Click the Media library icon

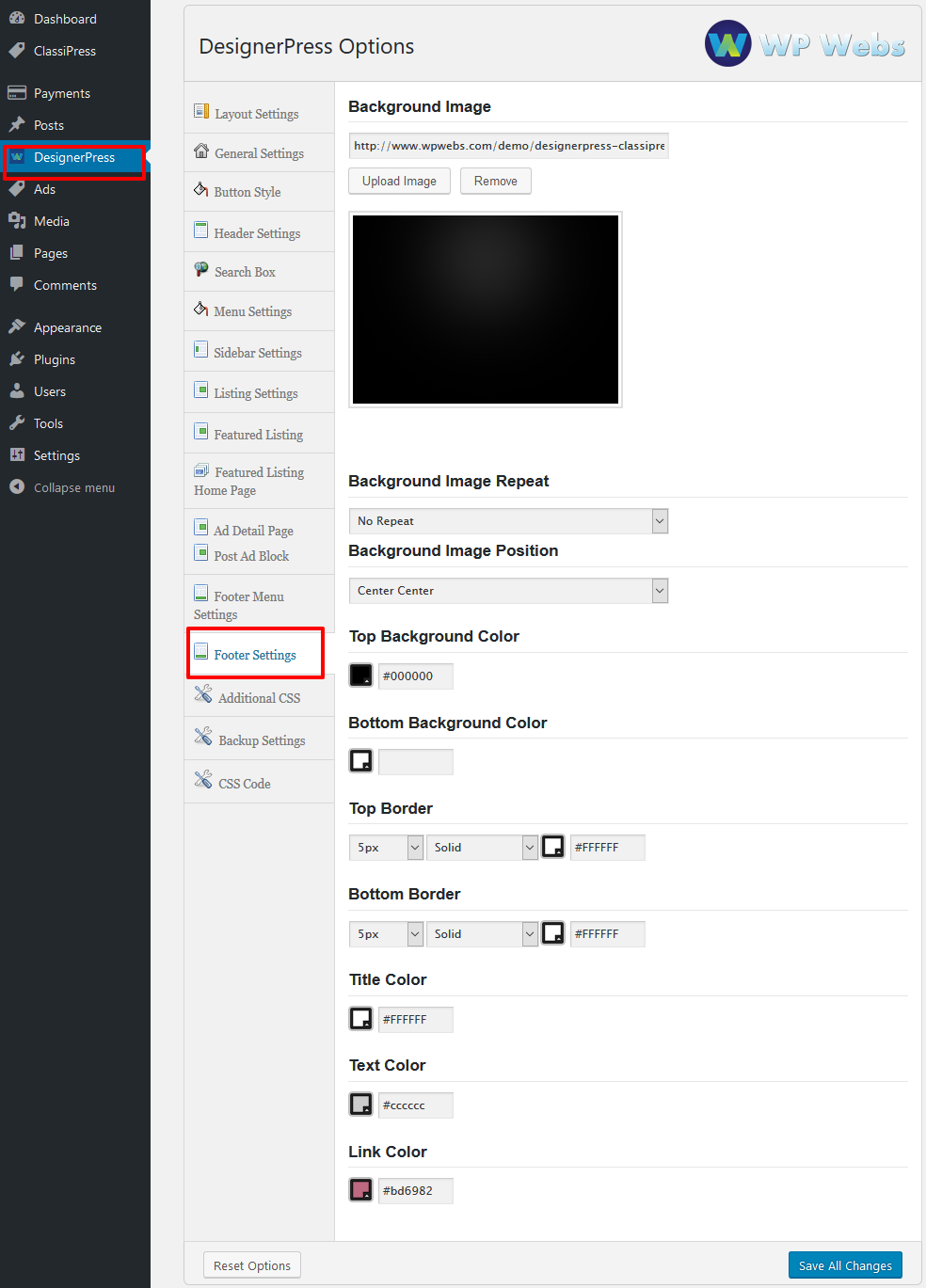[17, 221]
